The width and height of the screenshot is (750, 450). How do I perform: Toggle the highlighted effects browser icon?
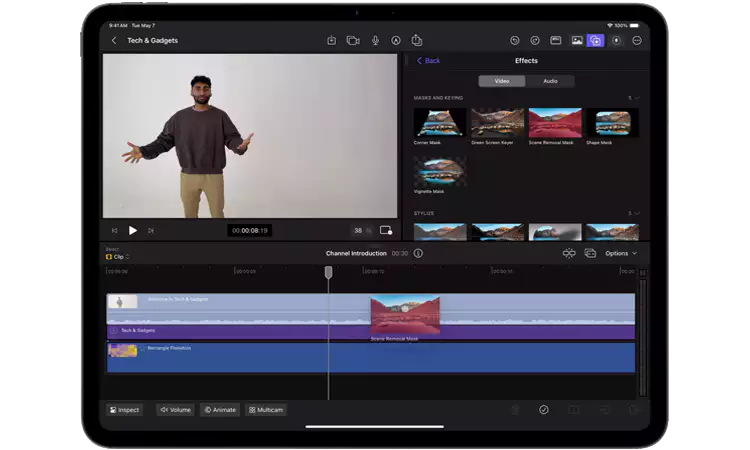596,41
